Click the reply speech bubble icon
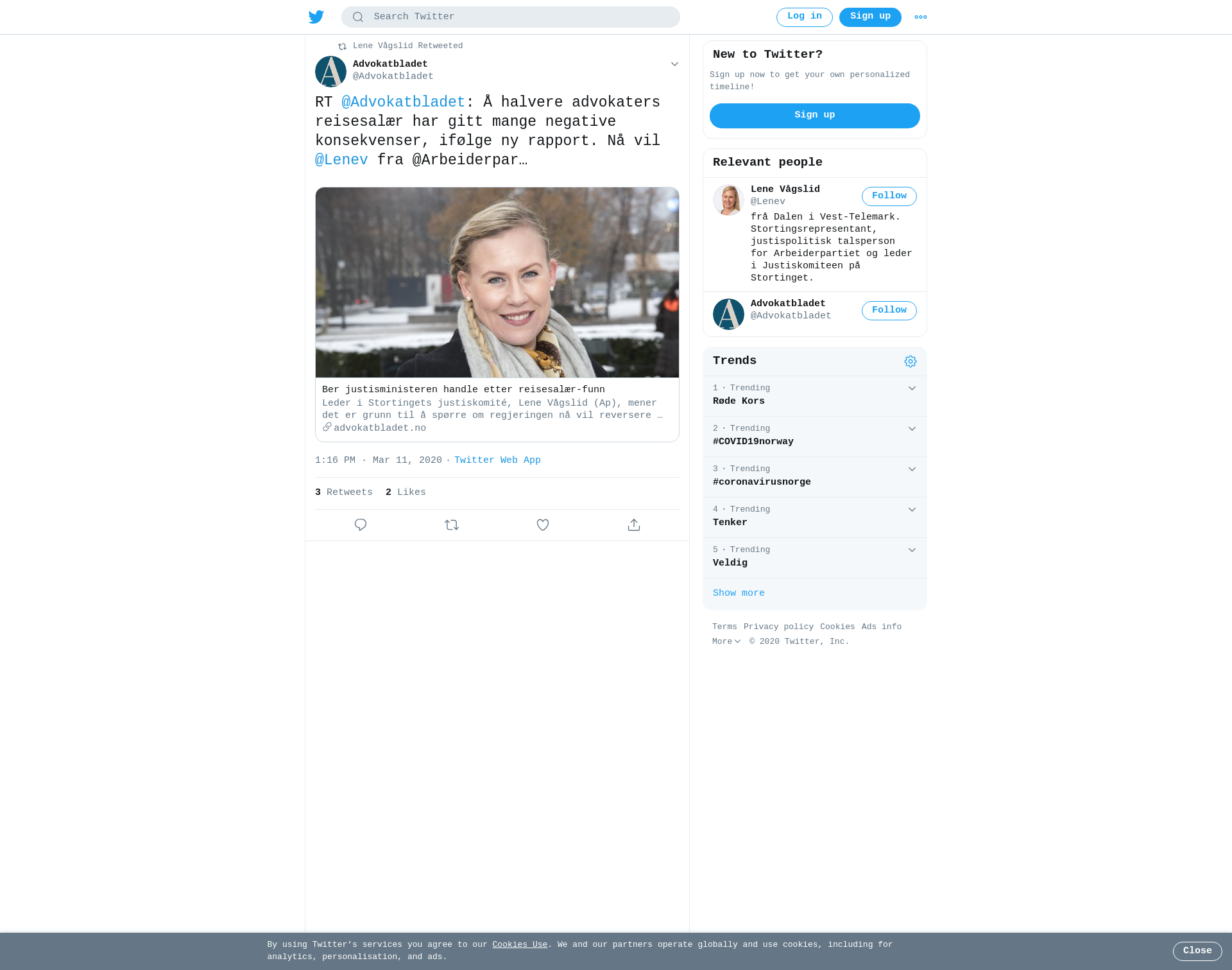 (x=361, y=525)
